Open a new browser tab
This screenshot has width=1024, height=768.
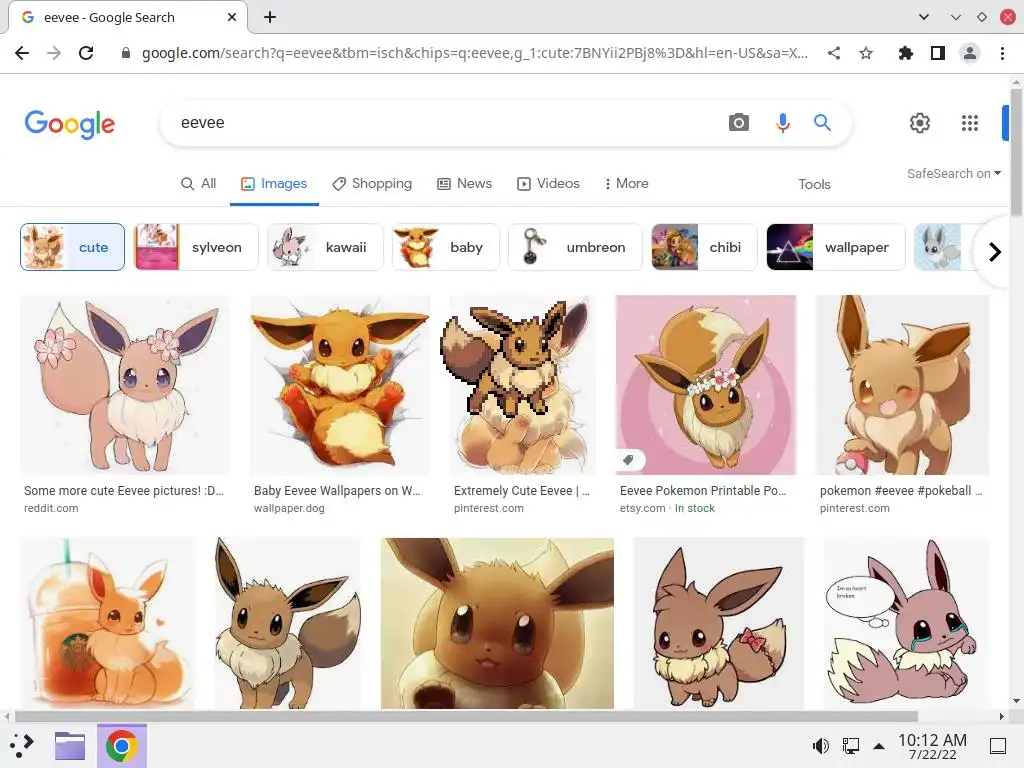(x=270, y=17)
